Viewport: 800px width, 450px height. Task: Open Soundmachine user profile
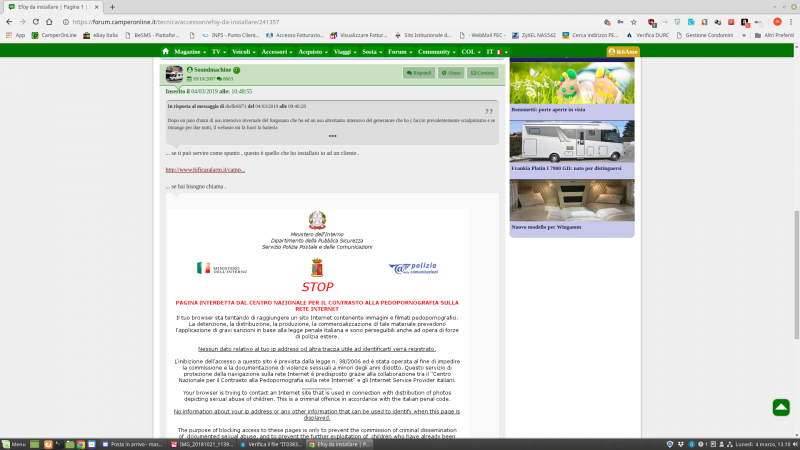click(x=212, y=69)
